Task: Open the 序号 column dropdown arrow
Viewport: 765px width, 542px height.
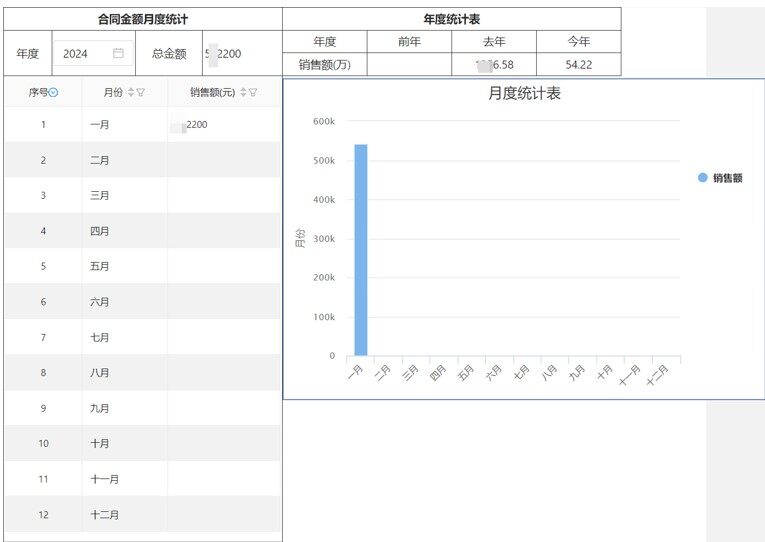Action: (x=54, y=92)
